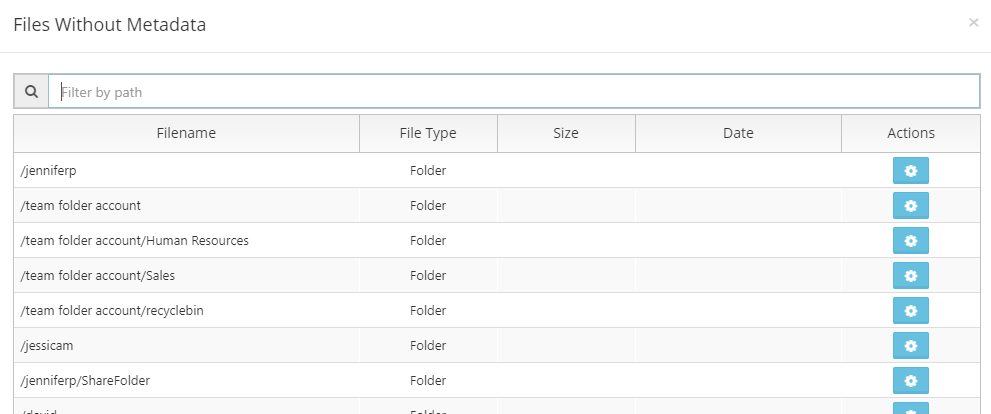Screen dimensions: 991x414
Task: Open actions gear for /team folder account
Action: point(910,206)
